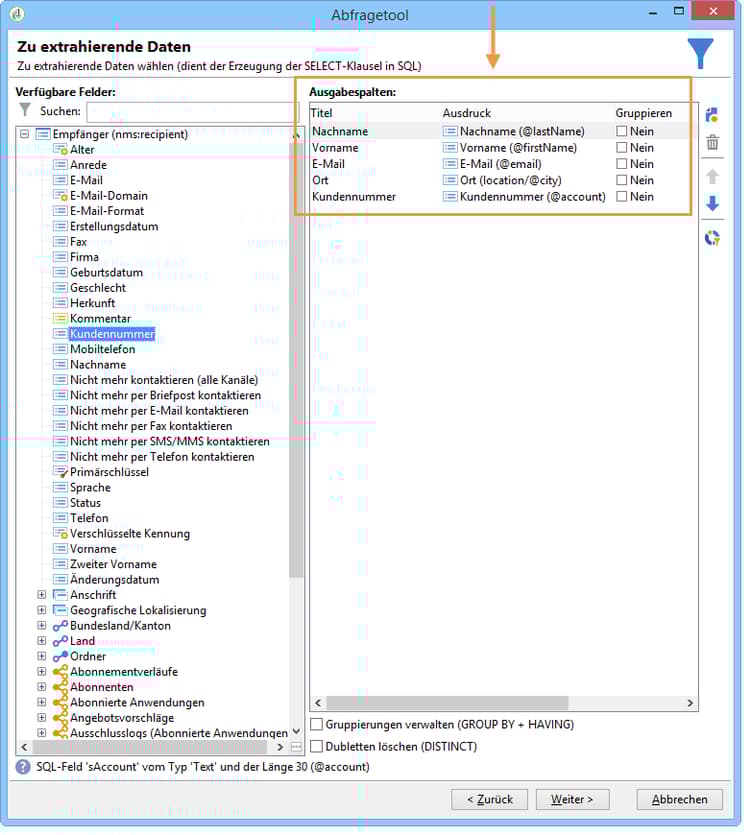
Task: Toggle Gruppieren checkbox for Vorname row
Action: pyautogui.click(x=621, y=148)
